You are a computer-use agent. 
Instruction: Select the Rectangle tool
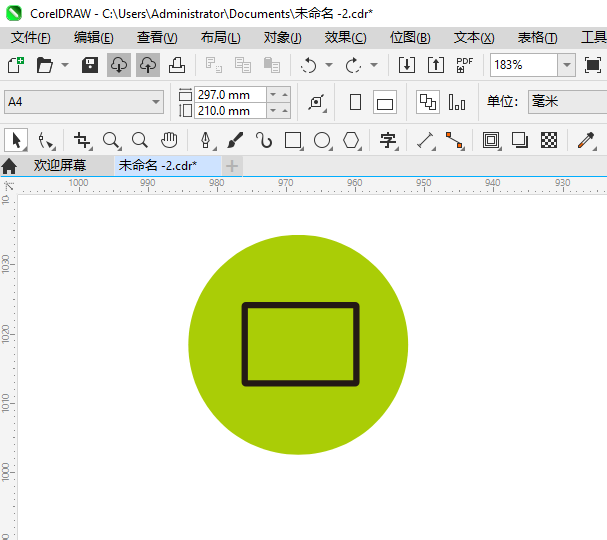[293, 140]
